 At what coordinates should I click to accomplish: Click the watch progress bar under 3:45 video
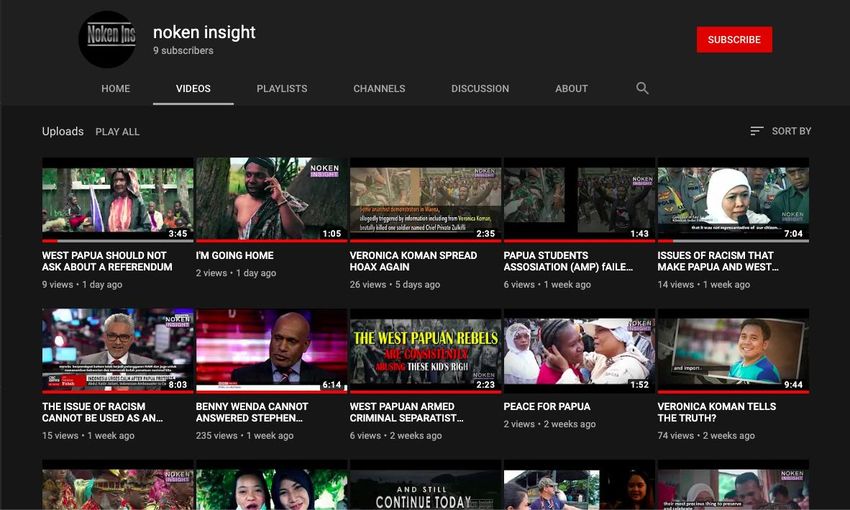(118, 241)
